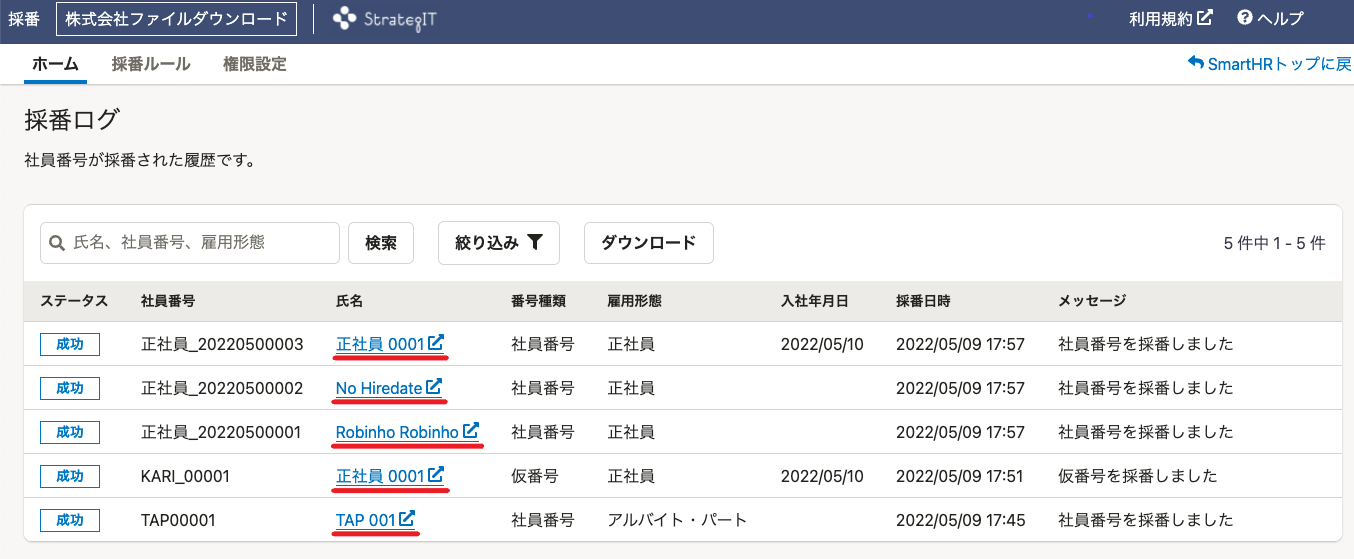Focus the 氏名、社員番号、雇用形態 search field

(190, 243)
